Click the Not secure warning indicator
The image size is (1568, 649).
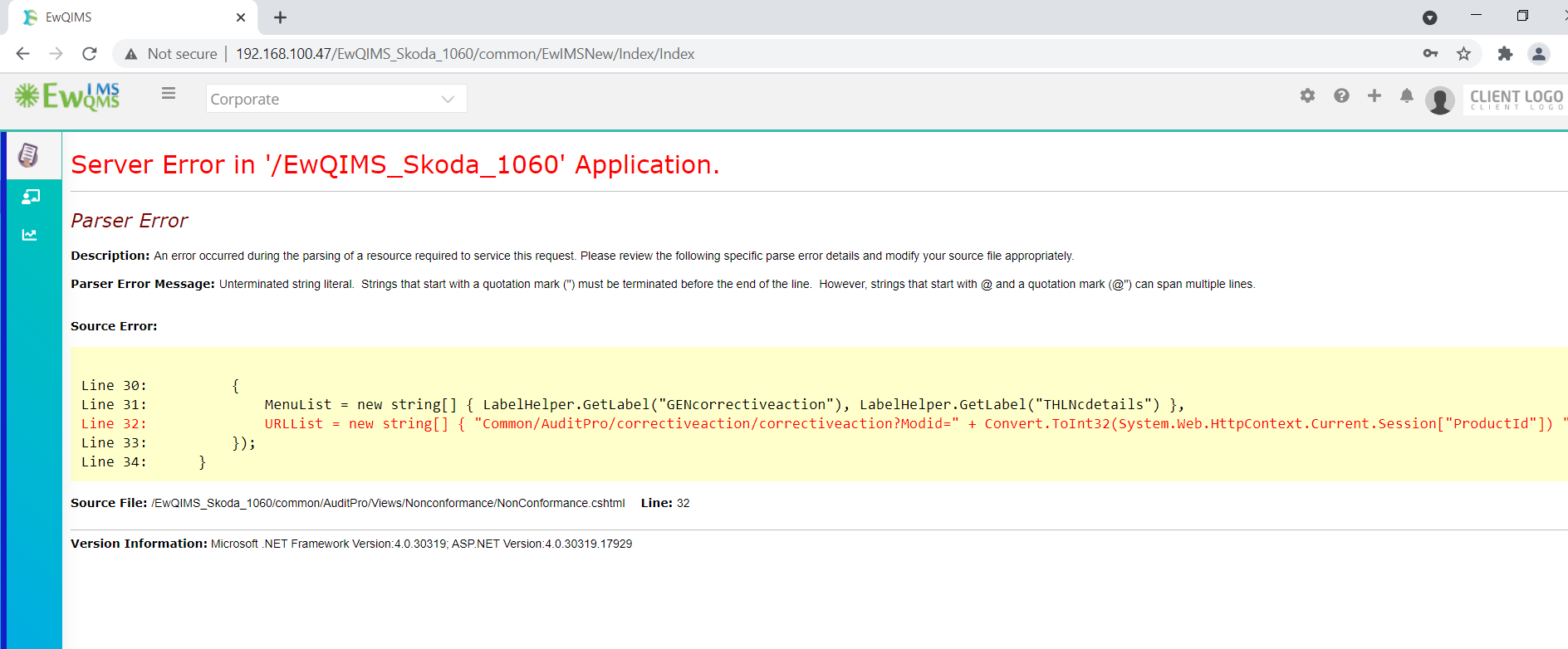click(170, 53)
